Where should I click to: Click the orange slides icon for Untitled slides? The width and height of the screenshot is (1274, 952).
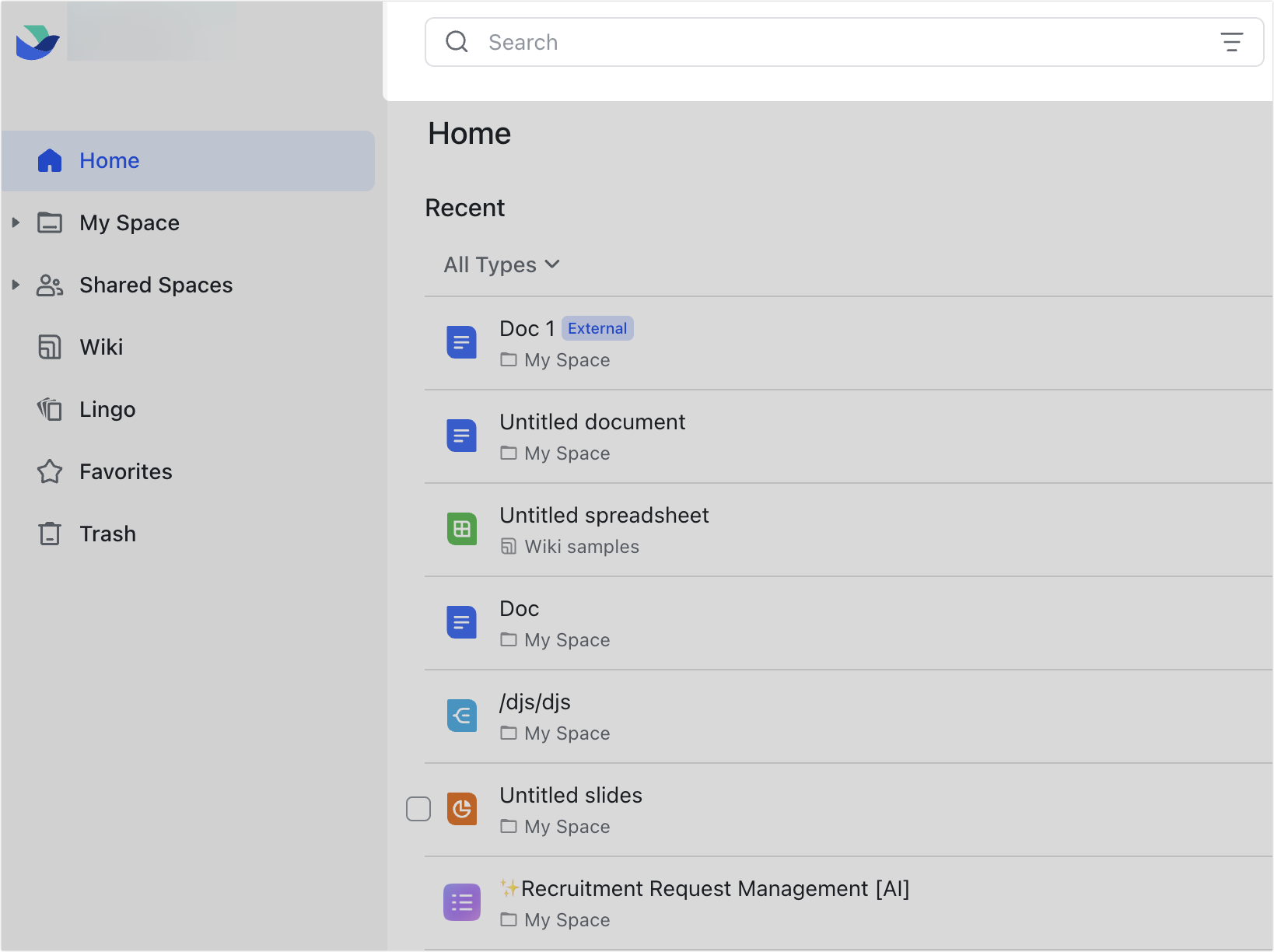(x=461, y=809)
